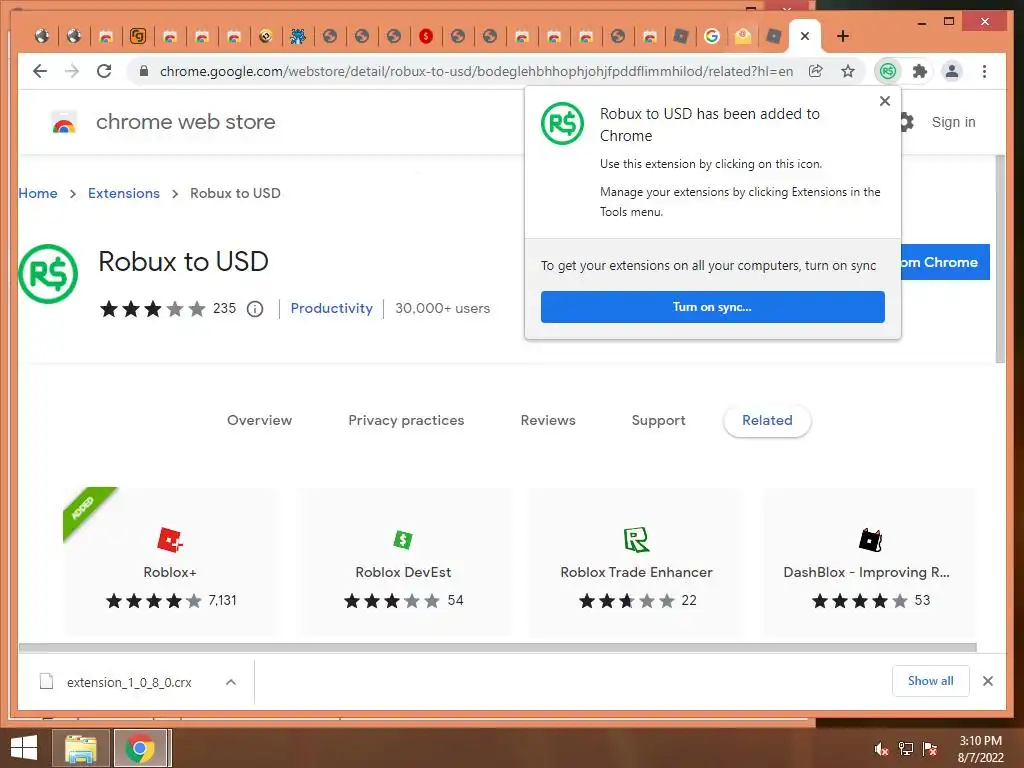Open File Explorer from taskbar

pyautogui.click(x=80, y=748)
